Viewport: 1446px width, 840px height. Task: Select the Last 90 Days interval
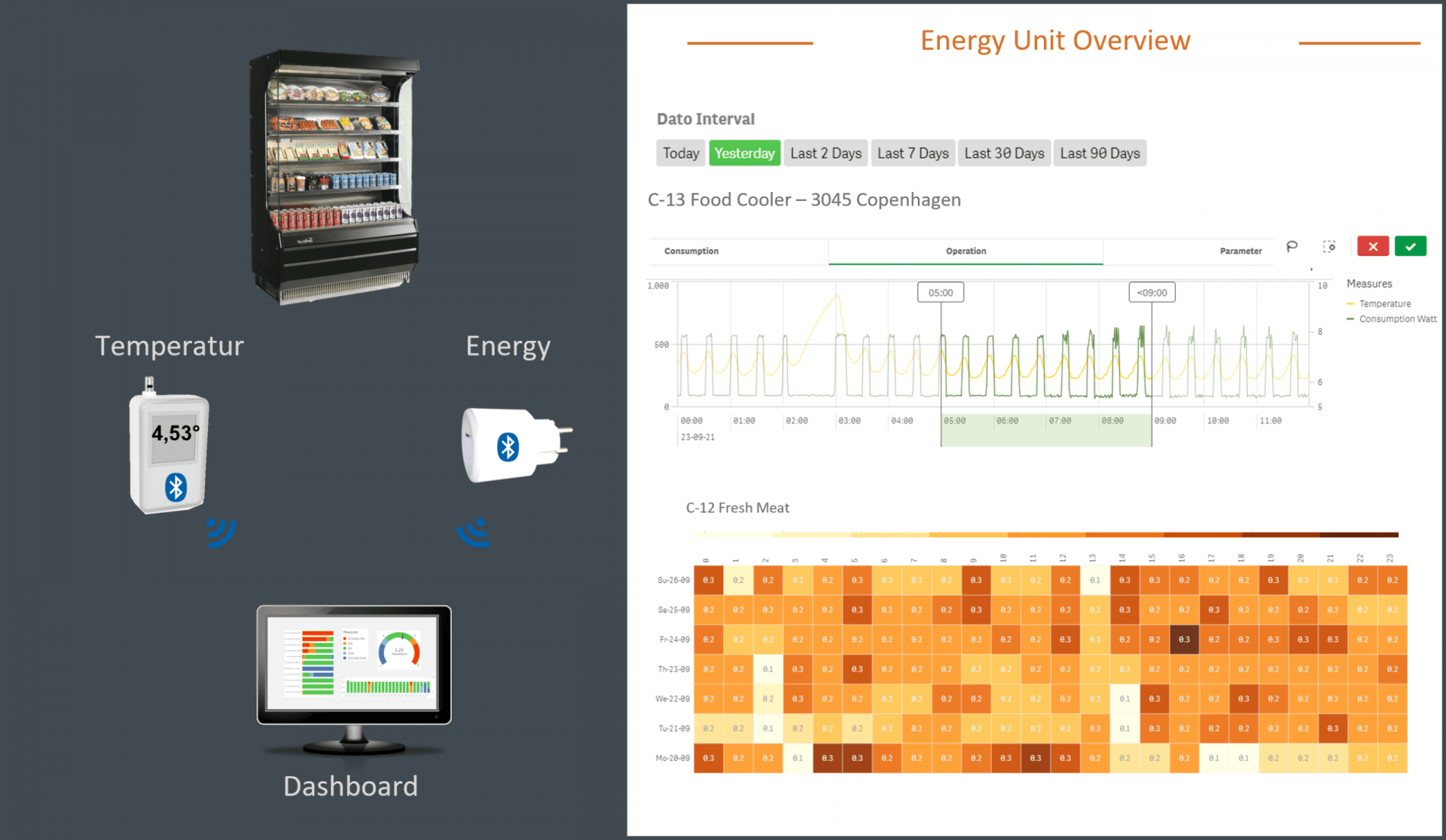tap(1100, 153)
